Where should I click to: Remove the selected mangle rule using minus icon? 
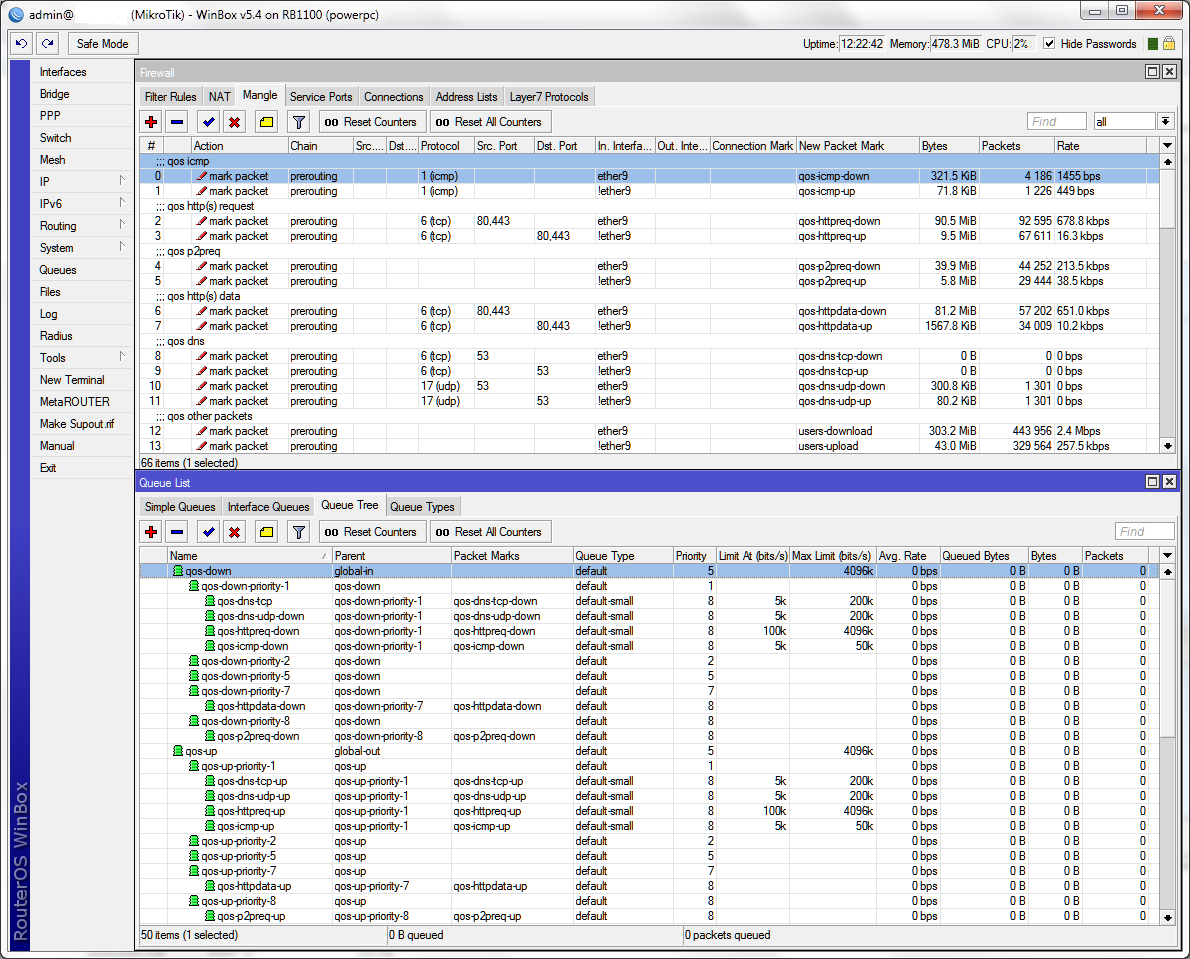pyautogui.click(x=178, y=122)
